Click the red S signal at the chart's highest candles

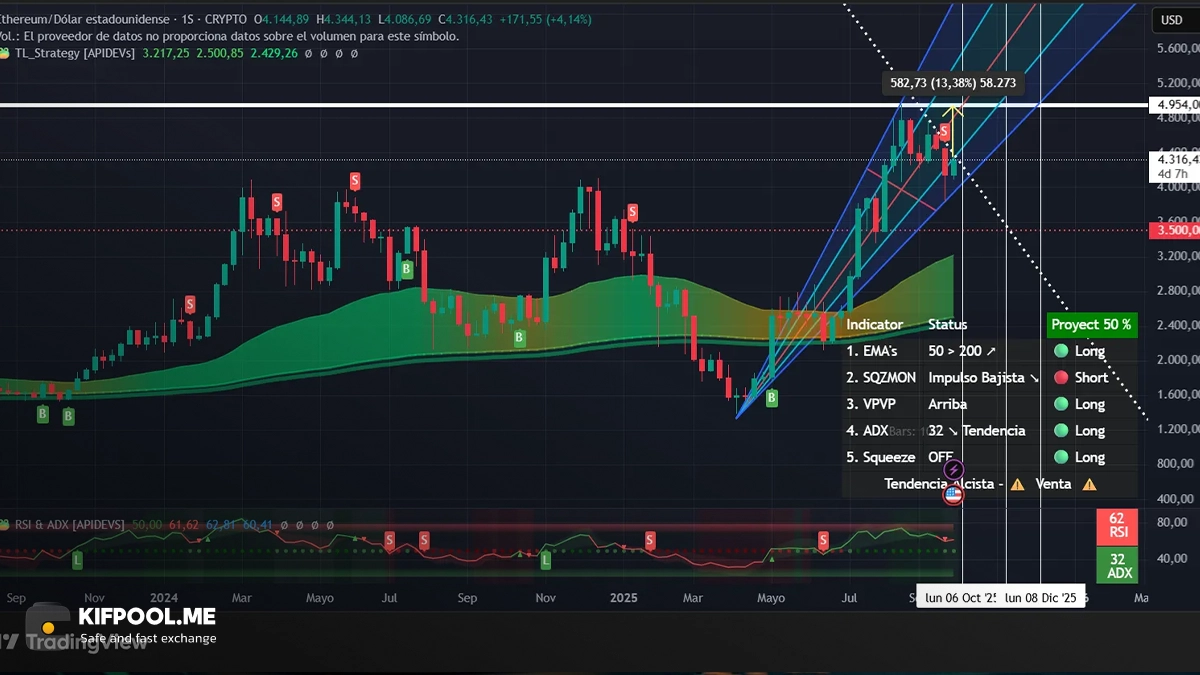[x=943, y=131]
